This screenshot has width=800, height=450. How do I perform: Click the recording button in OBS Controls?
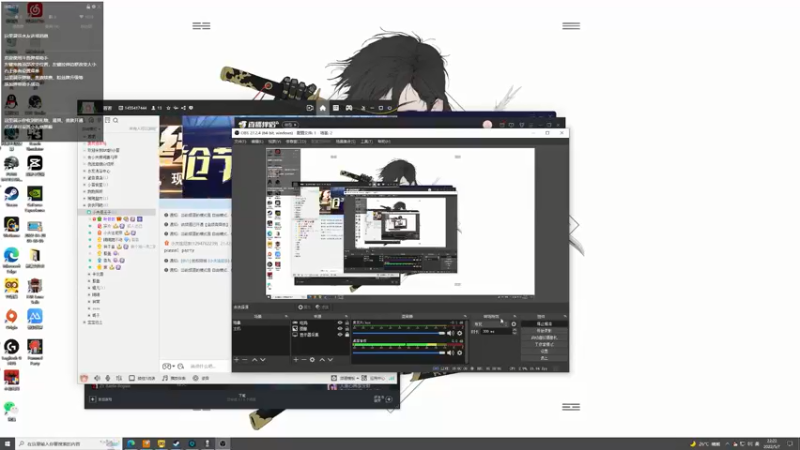coord(544,331)
